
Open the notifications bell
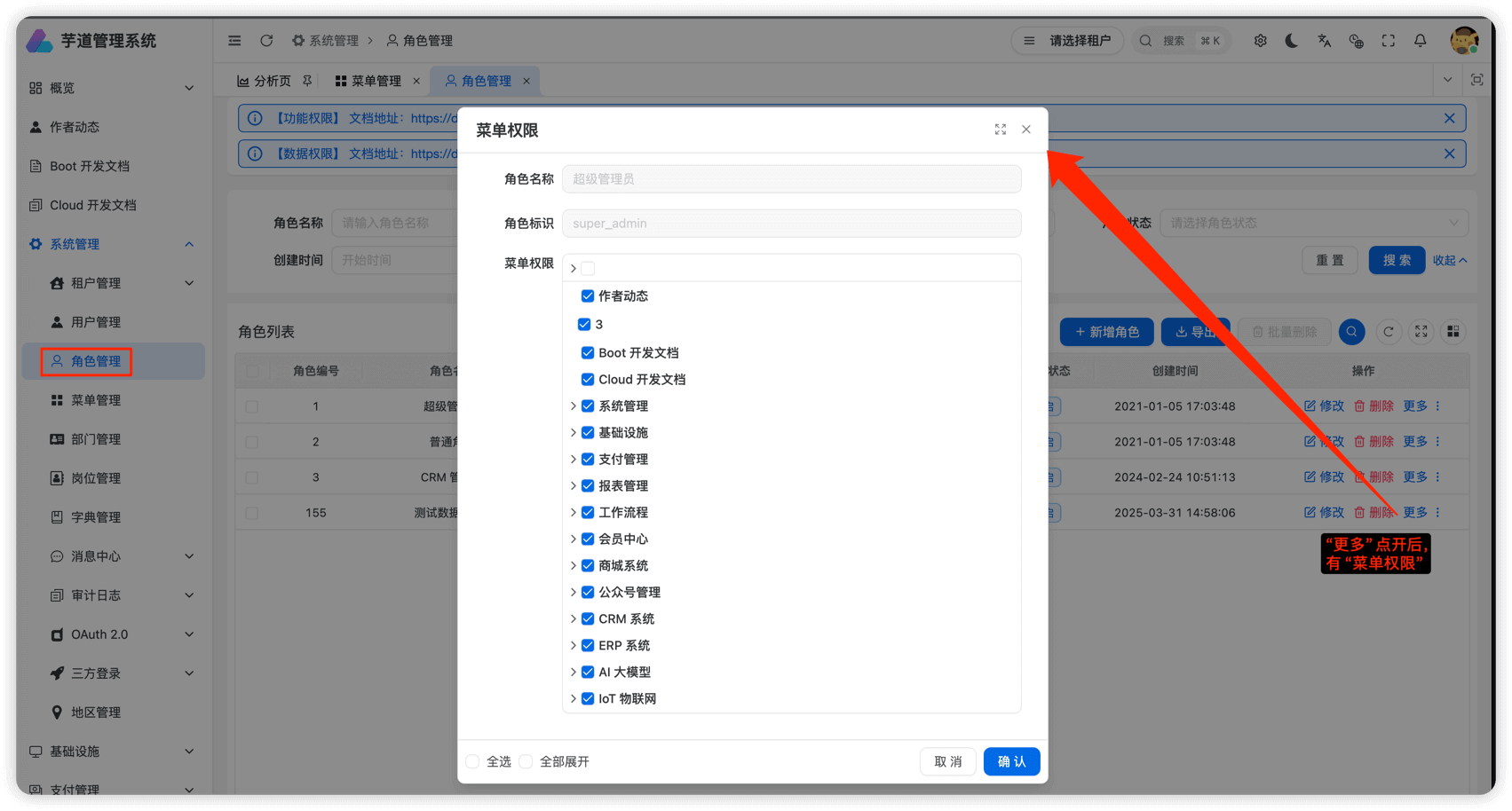1420,40
